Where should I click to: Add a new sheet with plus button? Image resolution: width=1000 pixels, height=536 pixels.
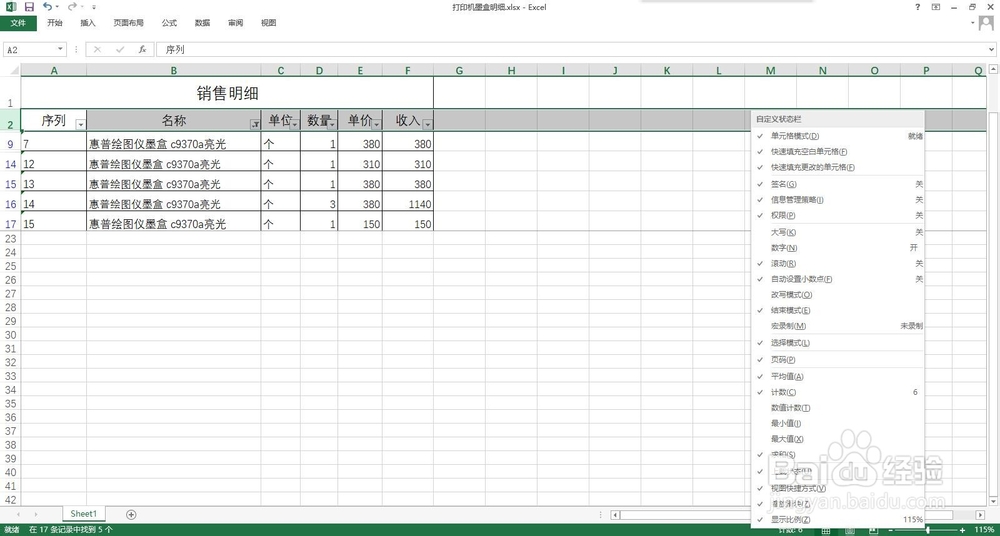coord(131,514)
